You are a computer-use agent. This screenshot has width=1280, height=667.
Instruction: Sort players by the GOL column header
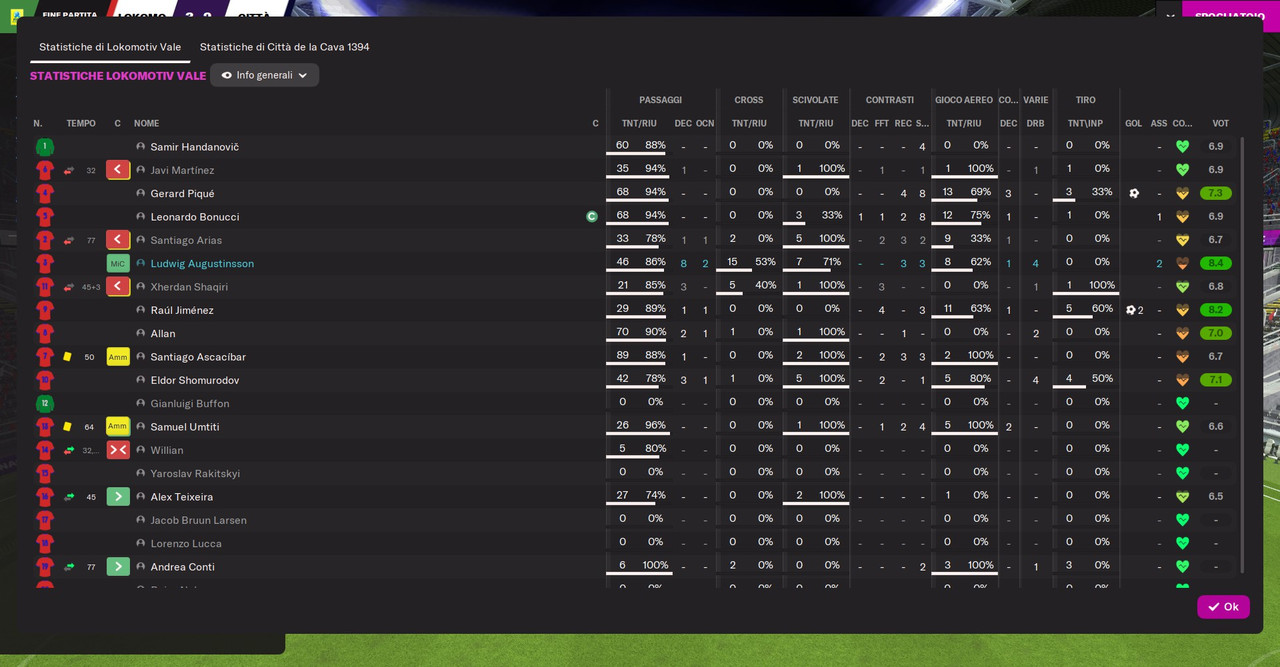click(x=1133, y=124)
